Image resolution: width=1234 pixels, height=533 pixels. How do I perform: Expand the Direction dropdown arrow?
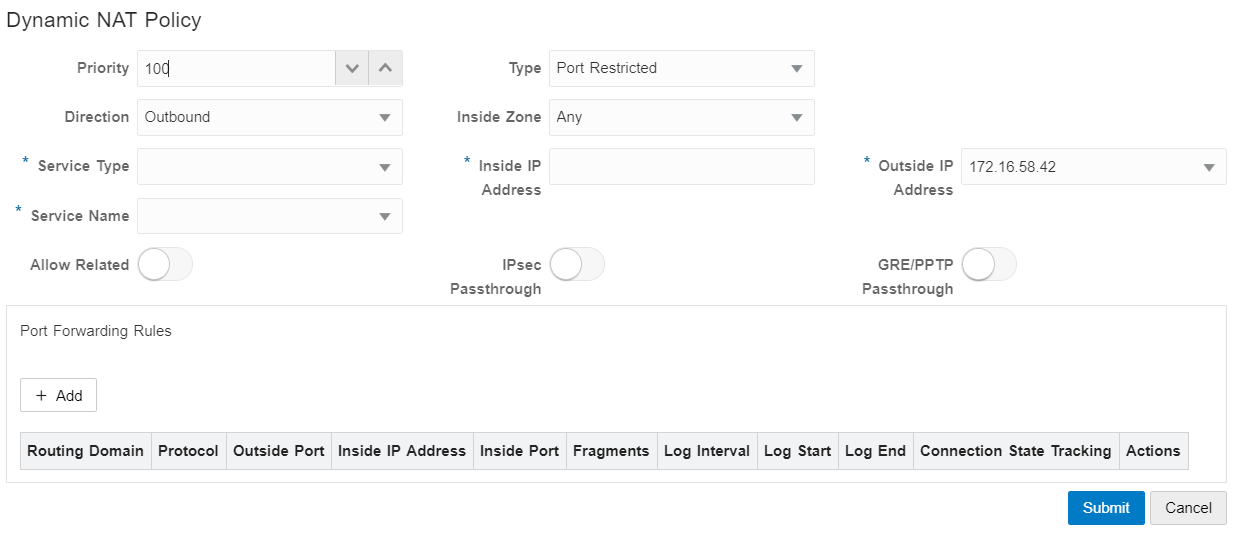tap(385, 117)
